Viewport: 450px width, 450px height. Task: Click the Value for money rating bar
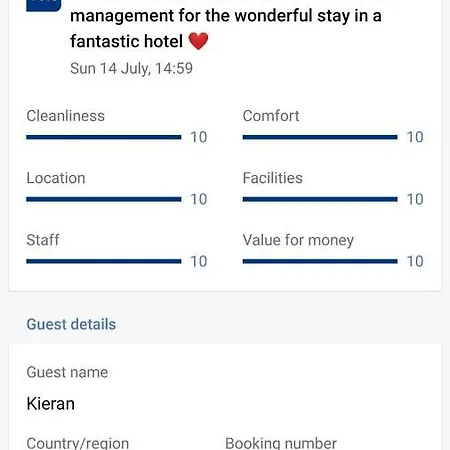tap(320, 261)
